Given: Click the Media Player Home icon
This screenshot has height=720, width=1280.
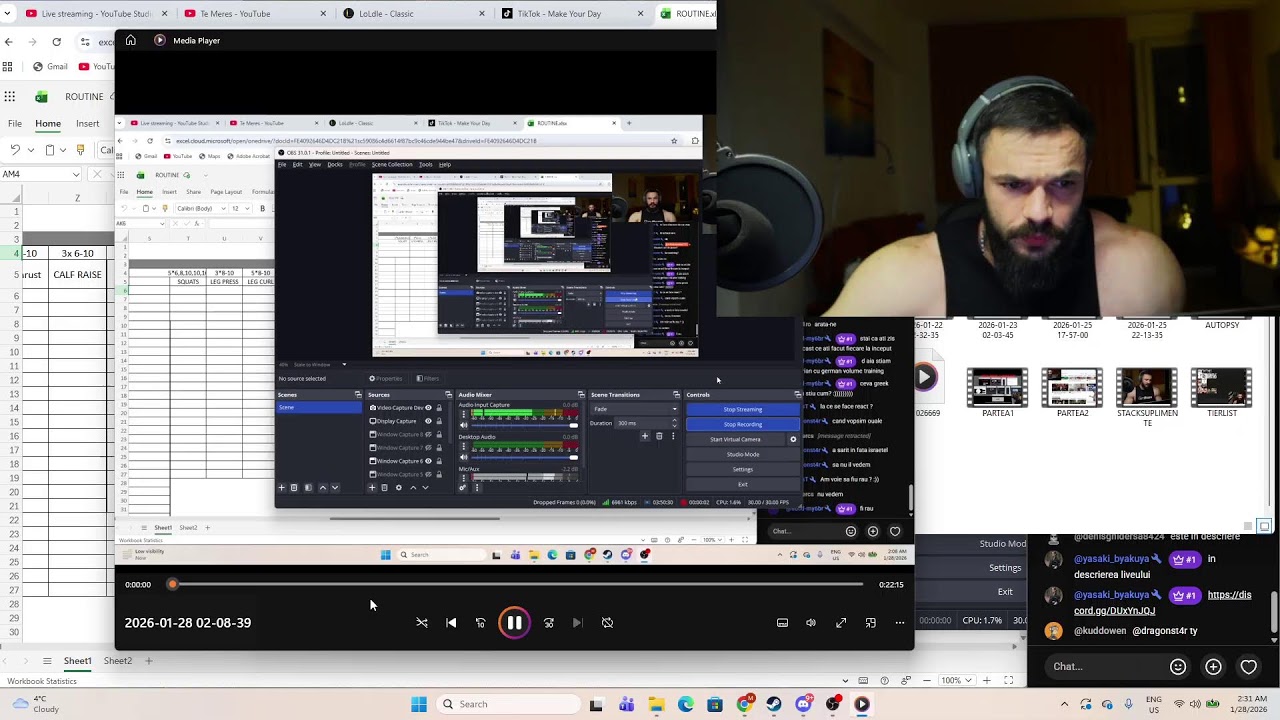Looking at the screenshot, I should (x=130, y=40).
